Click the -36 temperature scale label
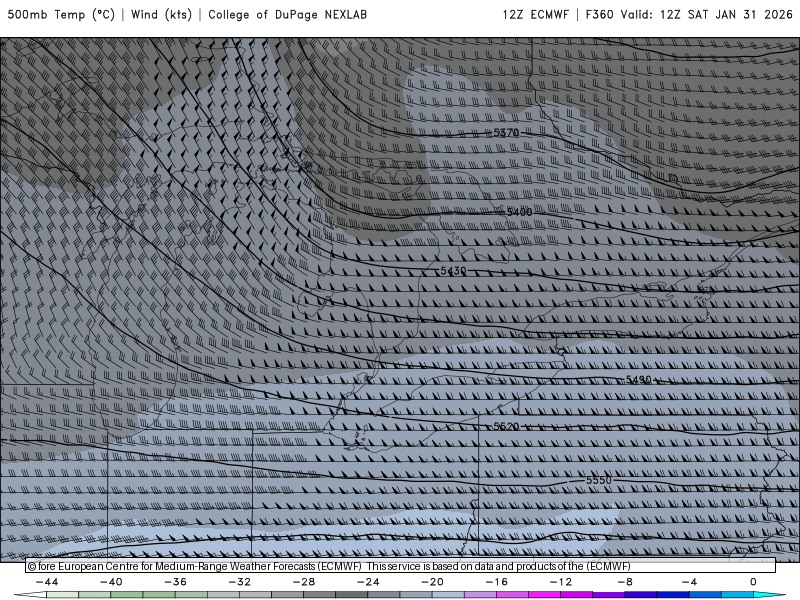Screen dimensions: 800x600 pyautogui.click(x=175, y=582)
